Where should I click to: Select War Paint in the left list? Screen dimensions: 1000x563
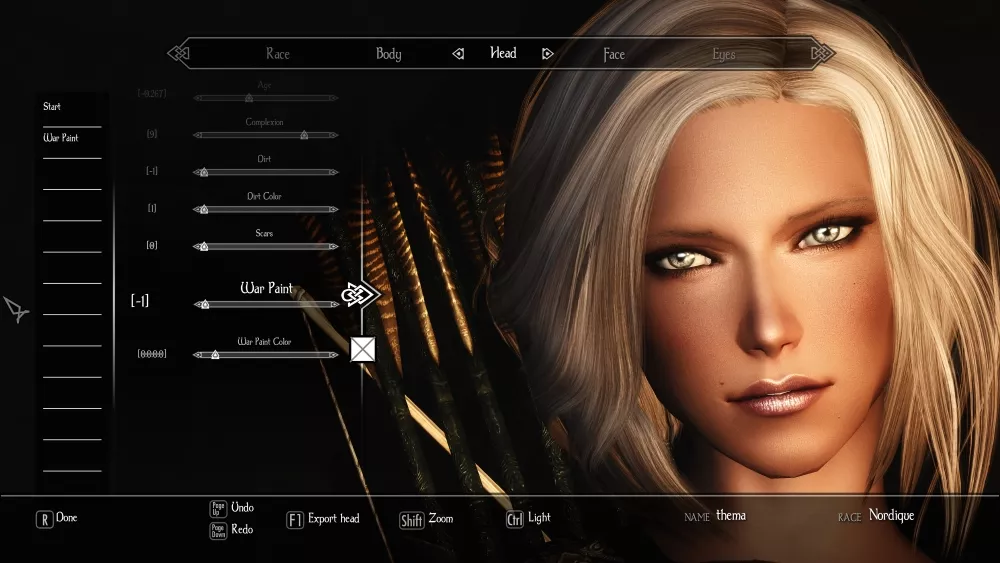click(61, 138)
